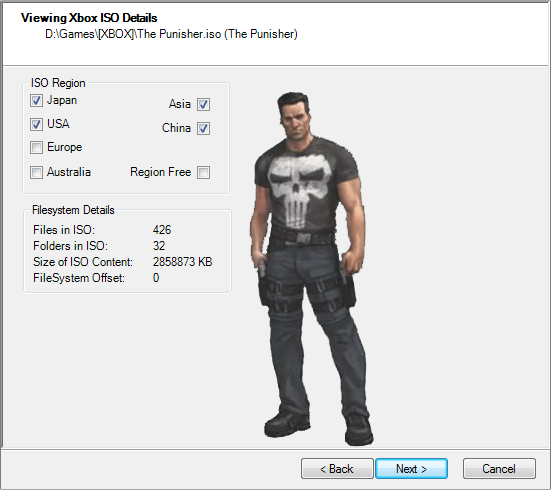Click the 'Size of ISO Content:' label

(x=83, y=262)
